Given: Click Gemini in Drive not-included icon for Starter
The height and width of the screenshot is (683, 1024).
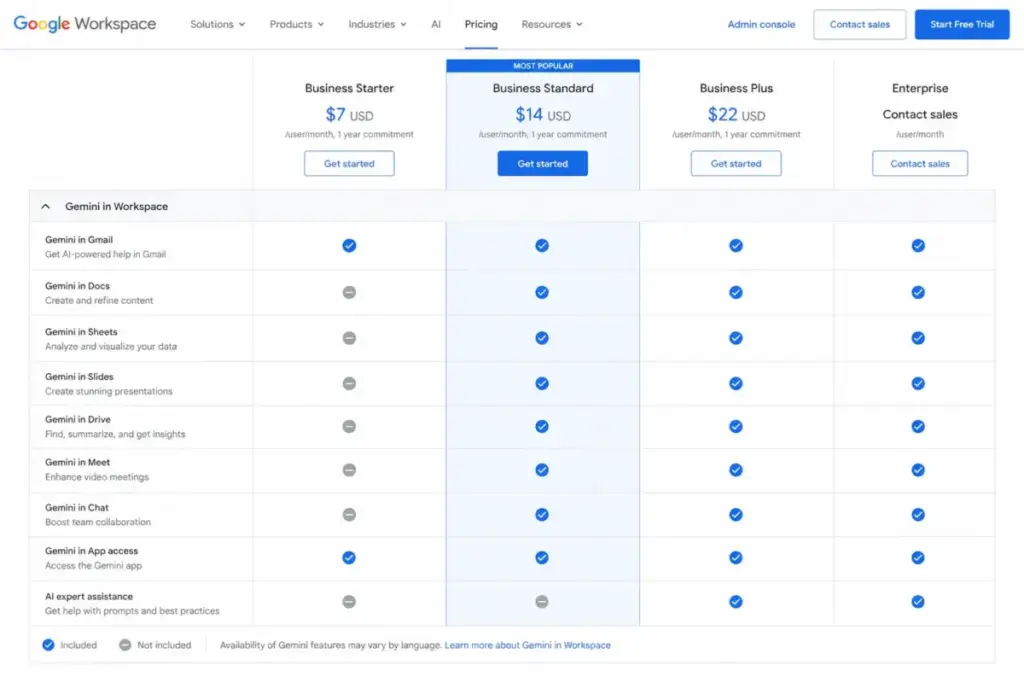Looking at the screenshot, I should 349,426.
